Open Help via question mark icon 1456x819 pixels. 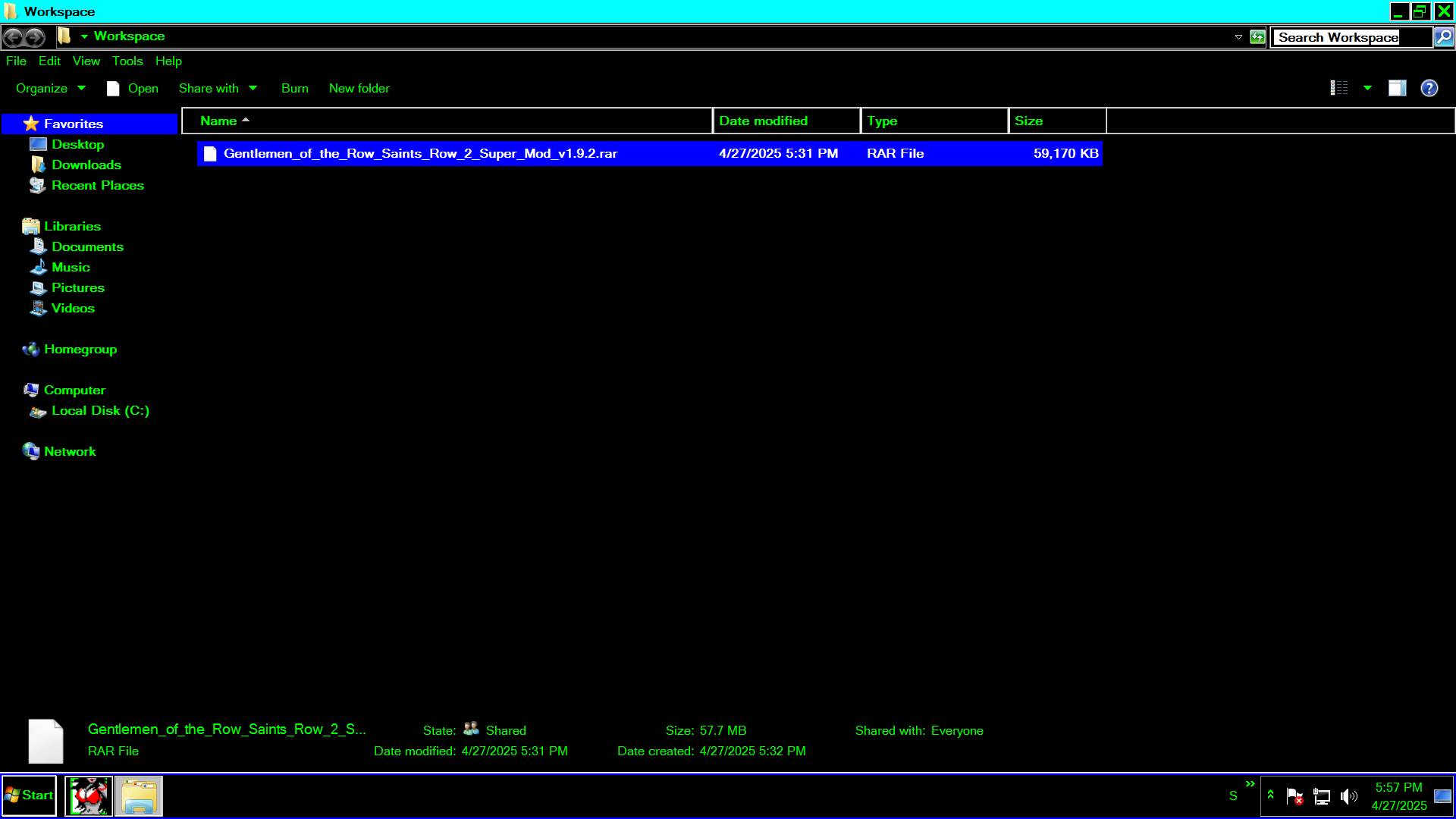coord(1429,88)
